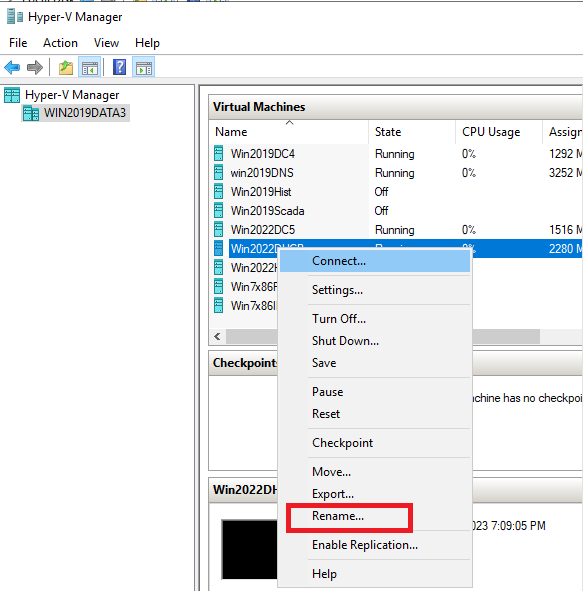The image size is (583, 591).
Task: Open the View menu
Action: 106,43
